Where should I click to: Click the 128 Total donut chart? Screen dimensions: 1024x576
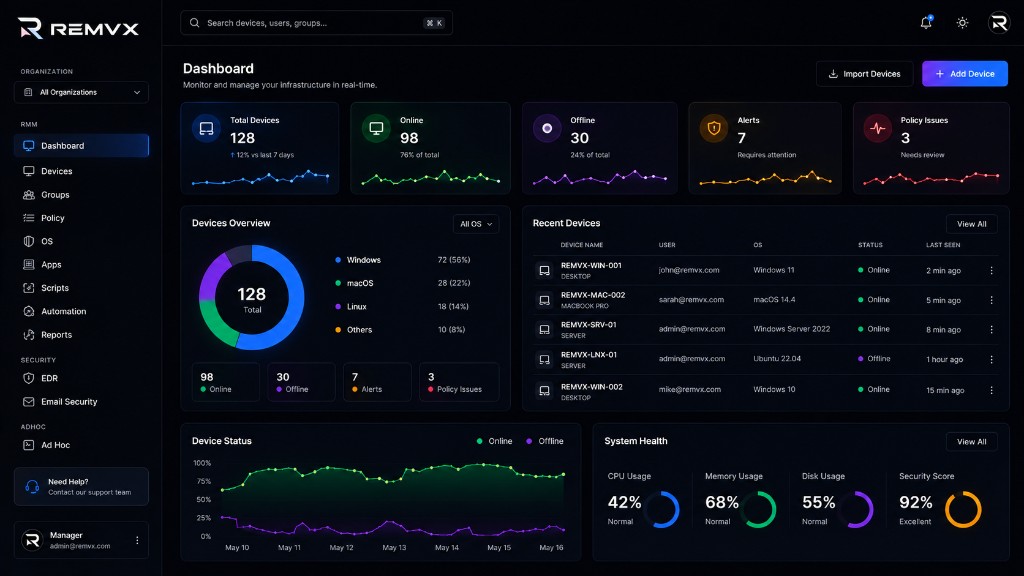[x=251, y=298]
